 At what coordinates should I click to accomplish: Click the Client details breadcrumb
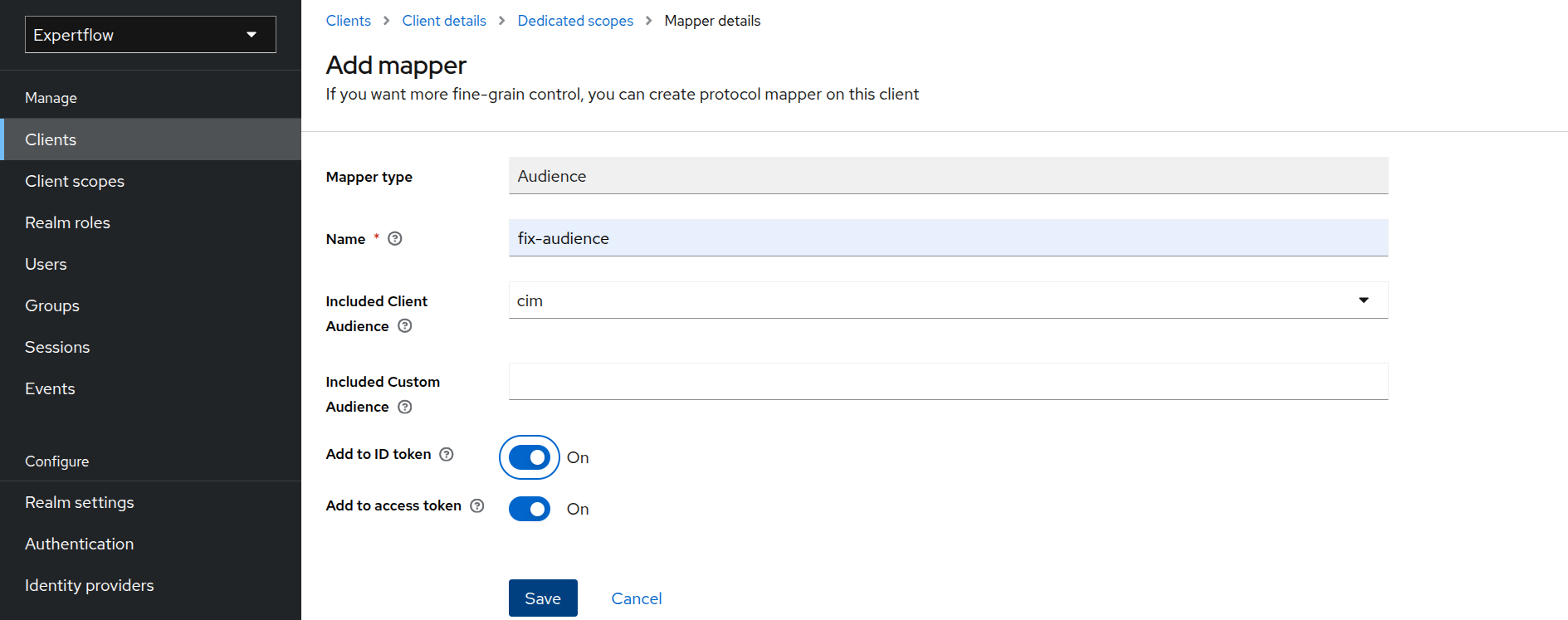click(x=444, y=21)
